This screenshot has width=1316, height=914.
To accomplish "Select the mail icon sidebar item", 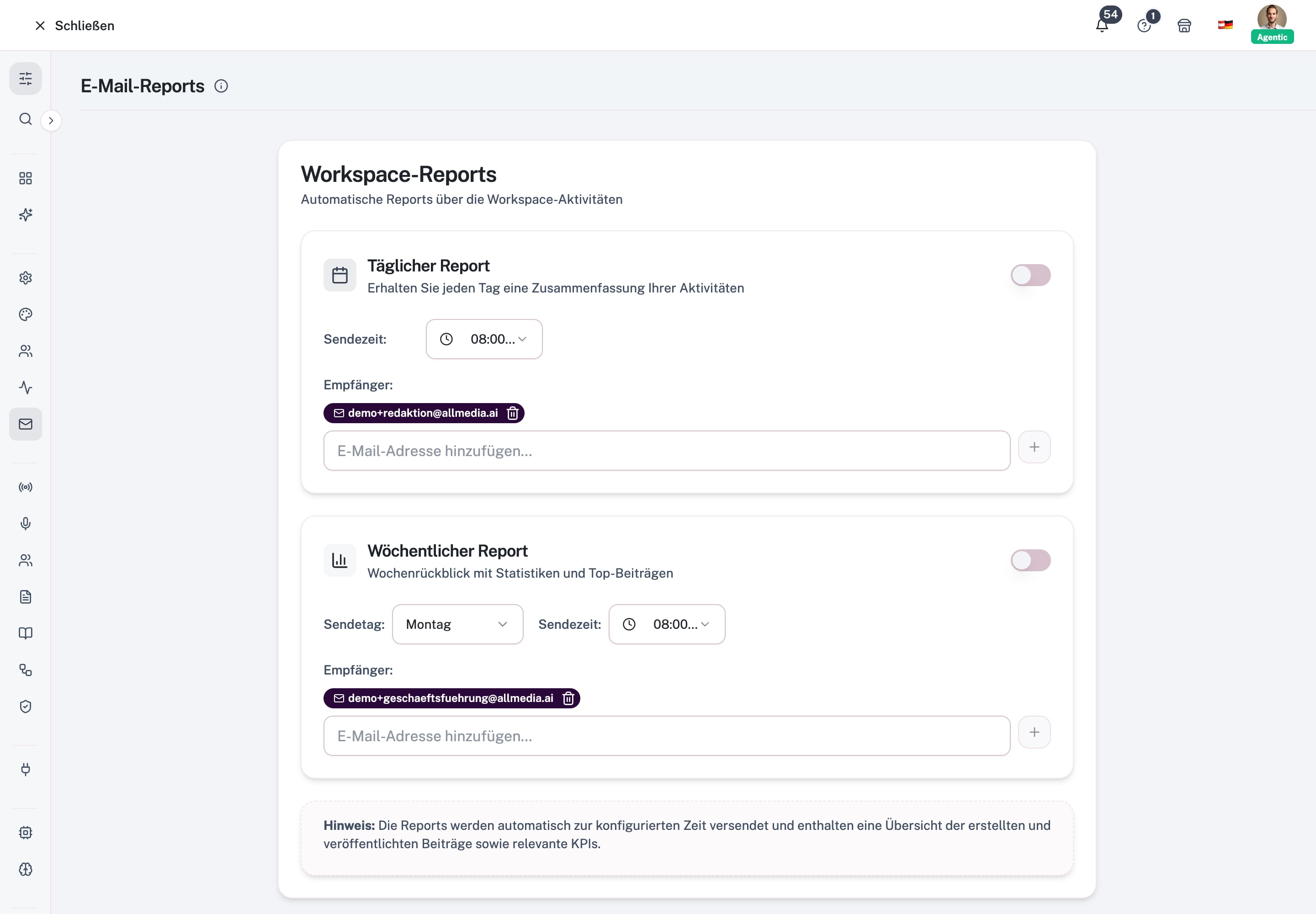I will [x=26, y=424].
